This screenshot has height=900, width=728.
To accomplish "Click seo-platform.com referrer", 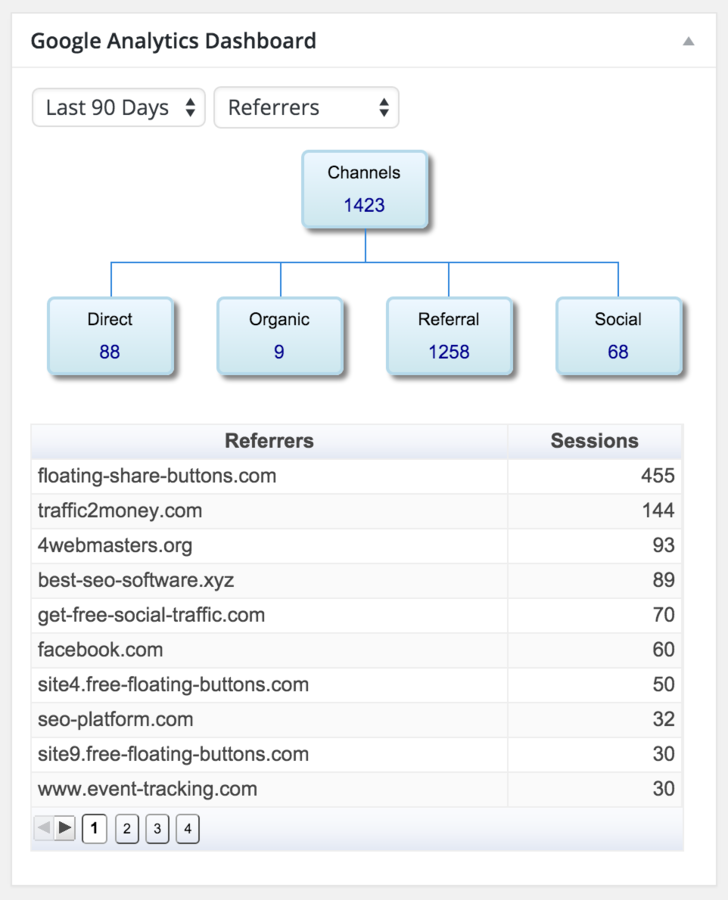I will [115, 720].
